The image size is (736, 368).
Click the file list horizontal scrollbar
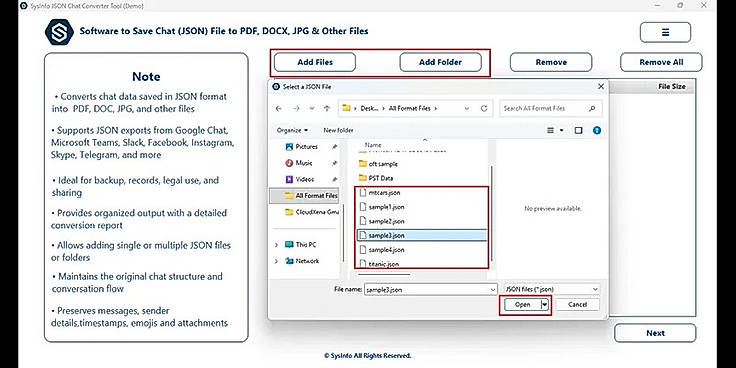pyautogui.click(x=383, y=275)
